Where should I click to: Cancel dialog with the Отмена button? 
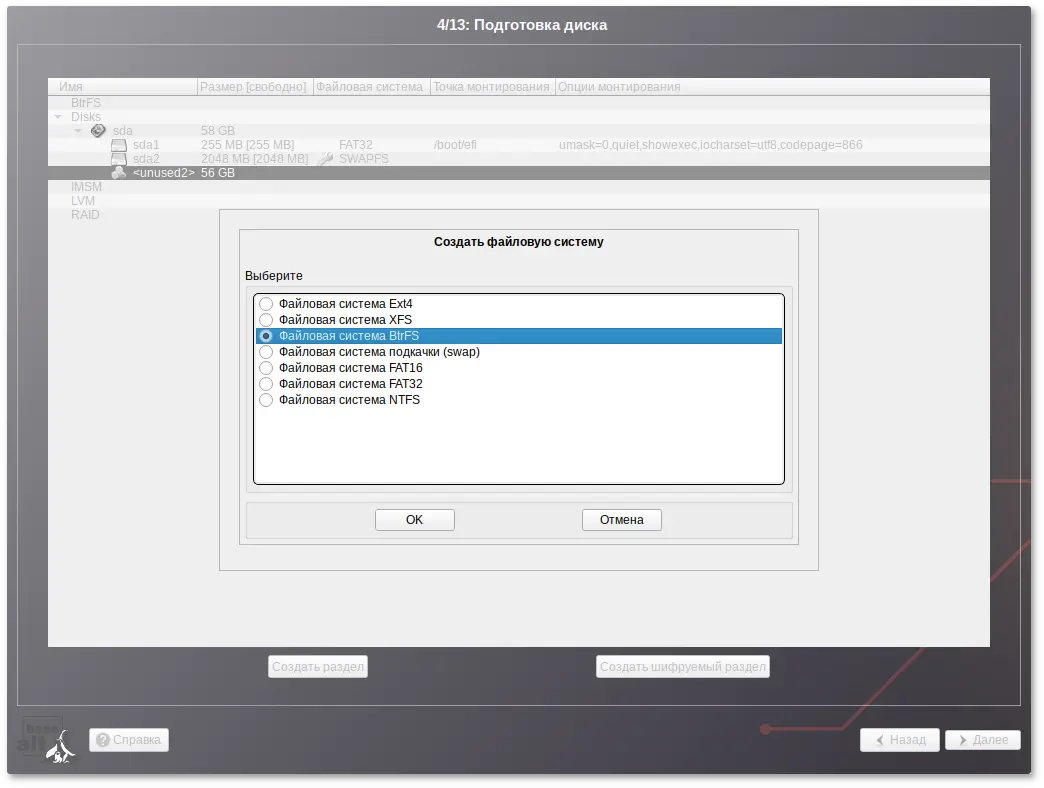click(x=622, y=520)
